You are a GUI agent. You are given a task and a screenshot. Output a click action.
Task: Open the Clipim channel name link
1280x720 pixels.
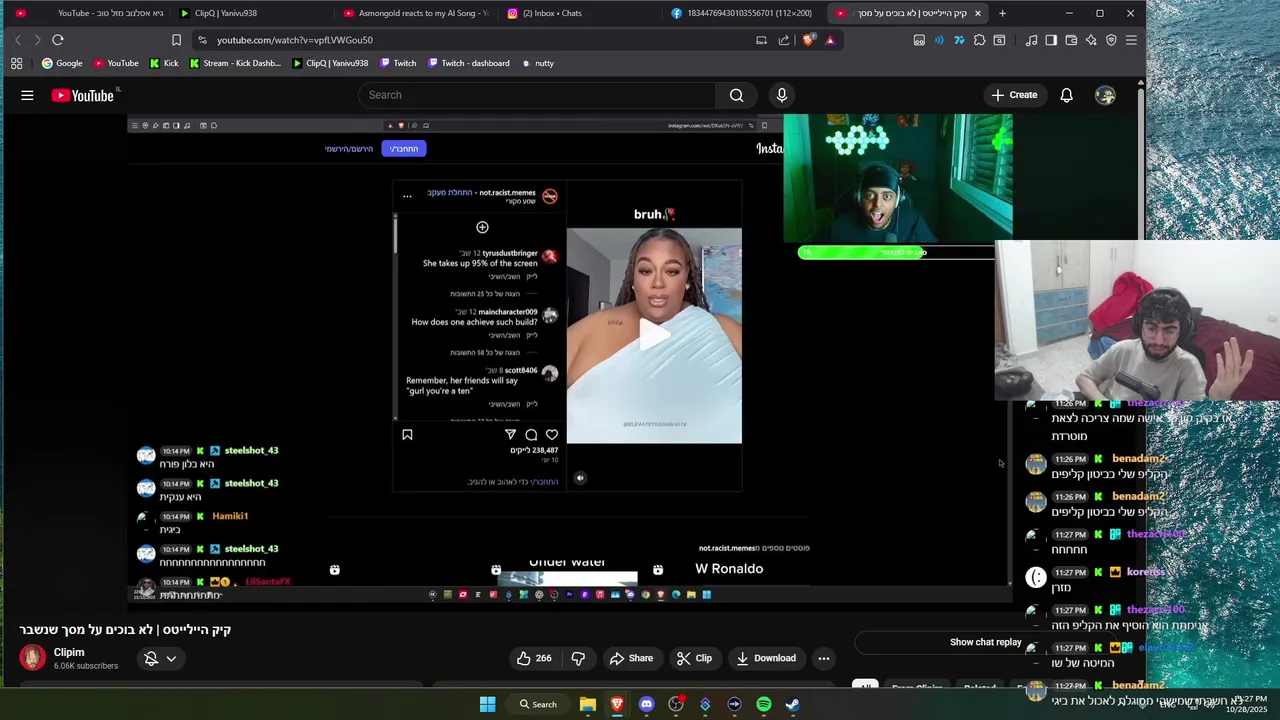[x=69, y=652]
